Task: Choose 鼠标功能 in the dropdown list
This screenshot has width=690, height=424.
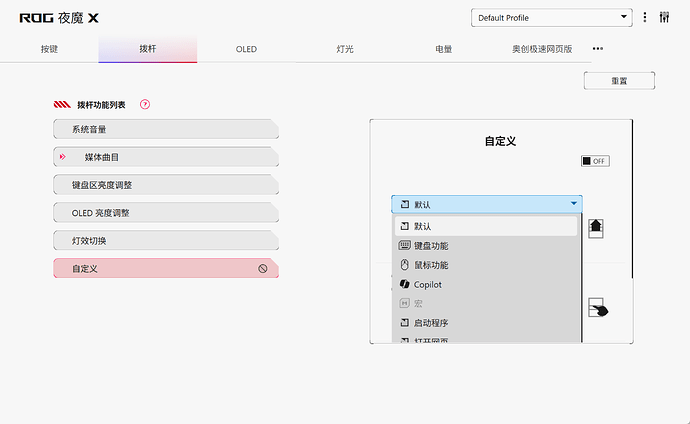Action: click(x=431, y=265)
